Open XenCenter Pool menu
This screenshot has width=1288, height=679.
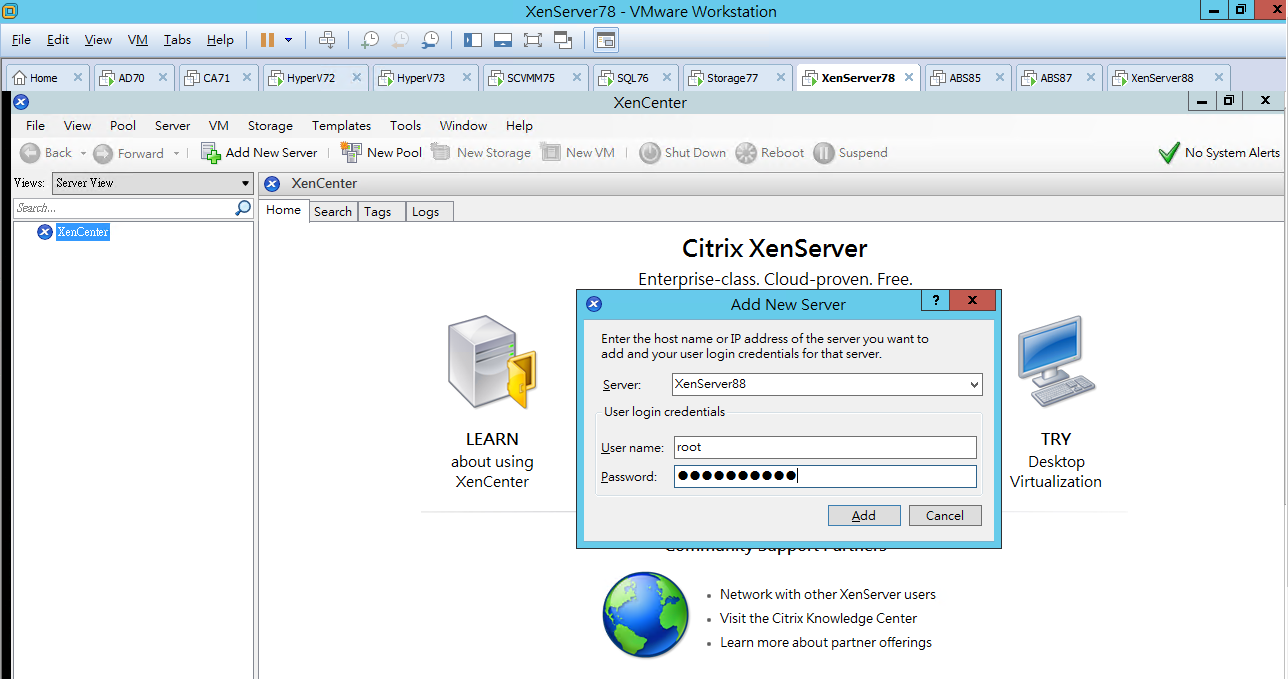coord(123,126)
